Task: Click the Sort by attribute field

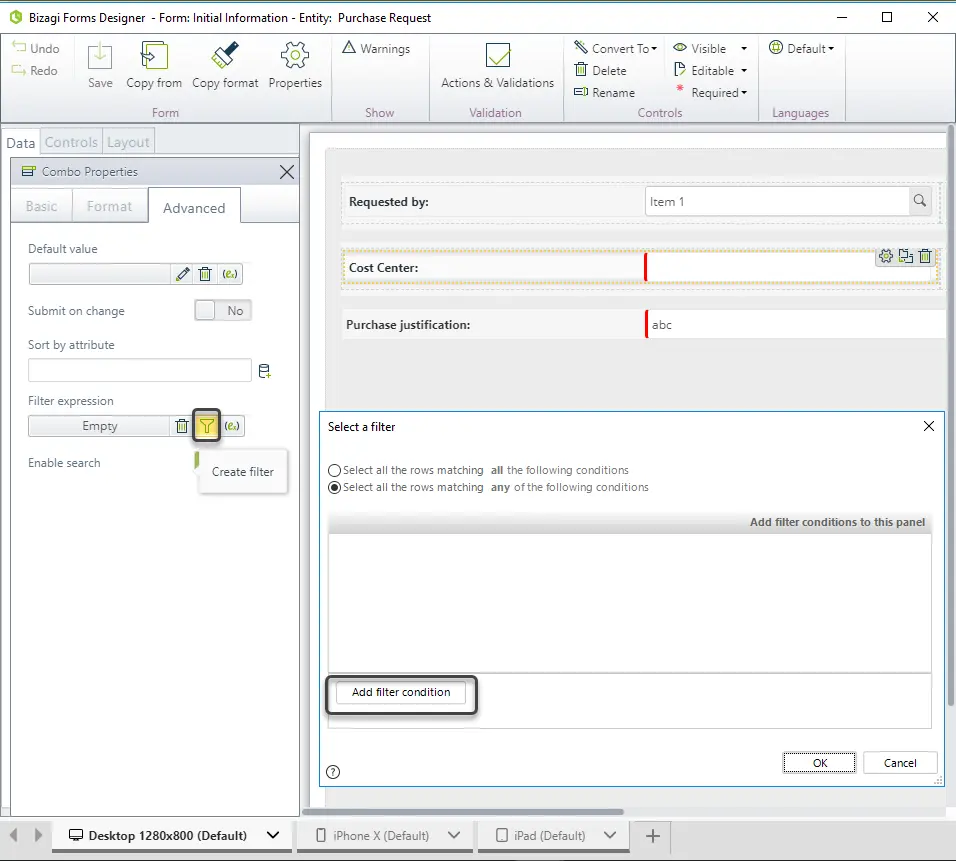Action: coord(140,370)
